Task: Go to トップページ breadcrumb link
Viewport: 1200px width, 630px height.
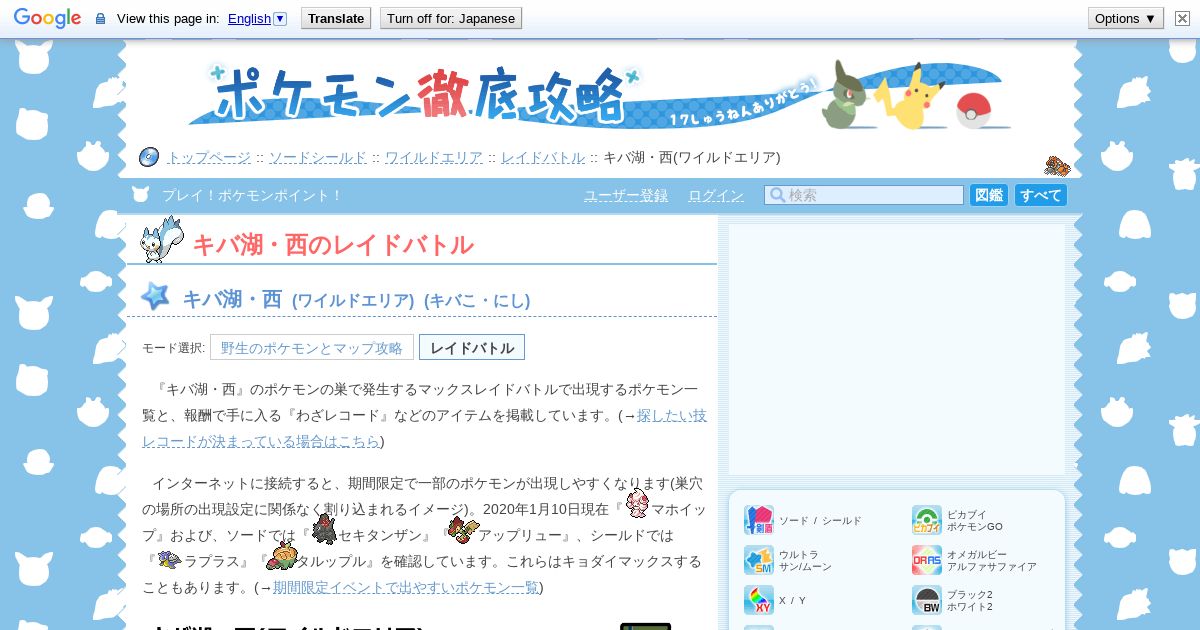Action: click(x=208, y=157)
